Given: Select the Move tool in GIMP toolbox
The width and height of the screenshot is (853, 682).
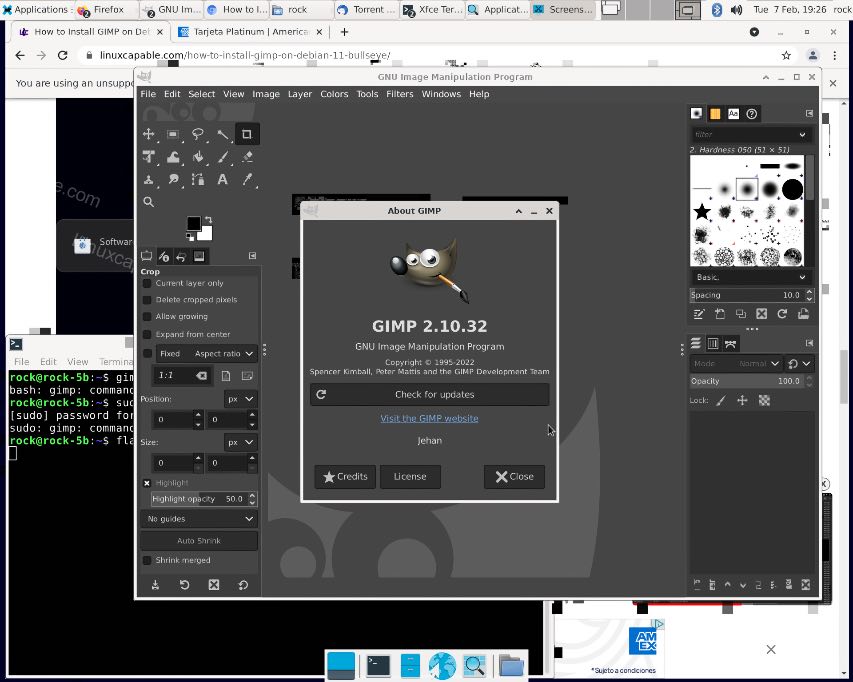Looking at the screenshot, I should pyautogui.click(x=149, y=134).
